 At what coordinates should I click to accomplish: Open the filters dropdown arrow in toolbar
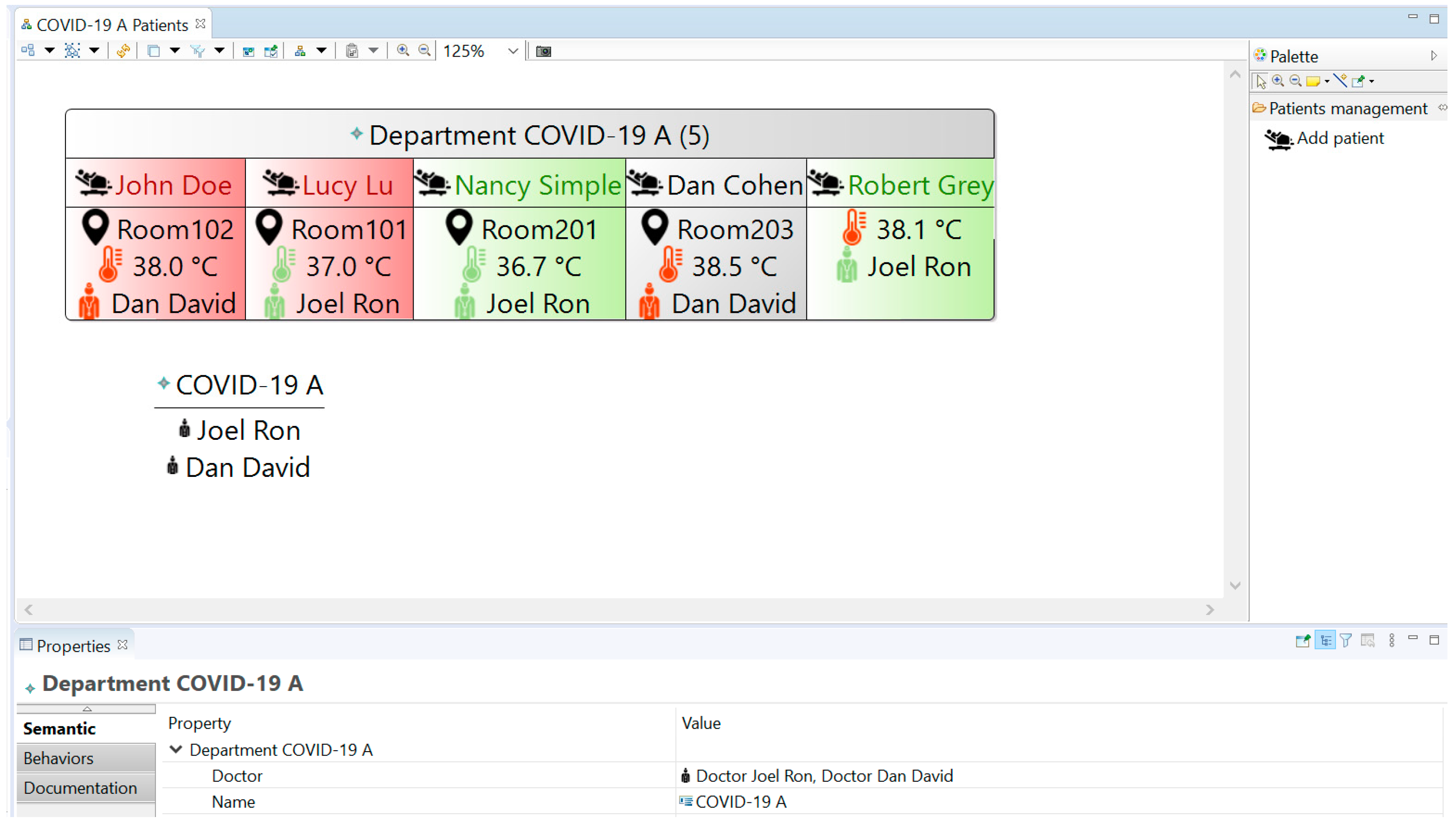219,51
